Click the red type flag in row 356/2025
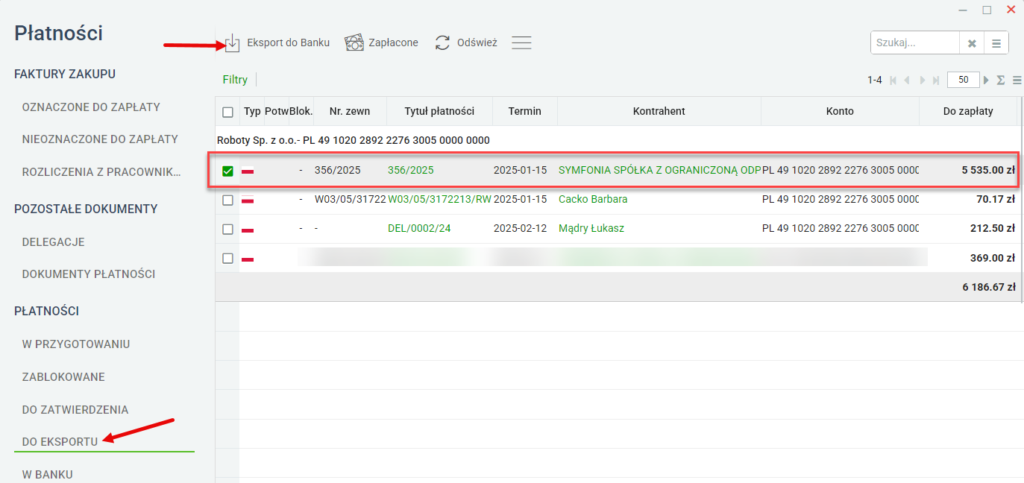The width and height of the screenshot is (1024, 483). coord(248,172)
